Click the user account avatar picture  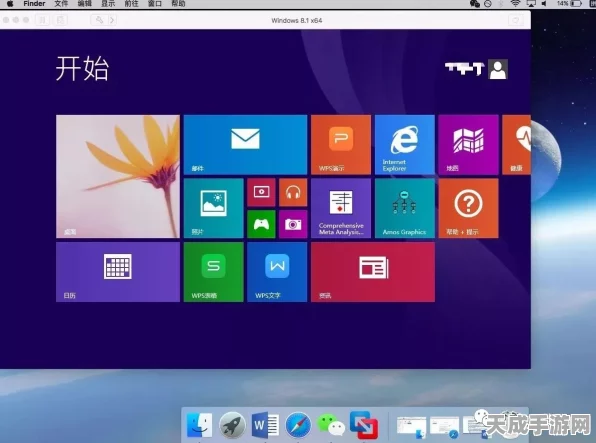[x=498, y=69]
